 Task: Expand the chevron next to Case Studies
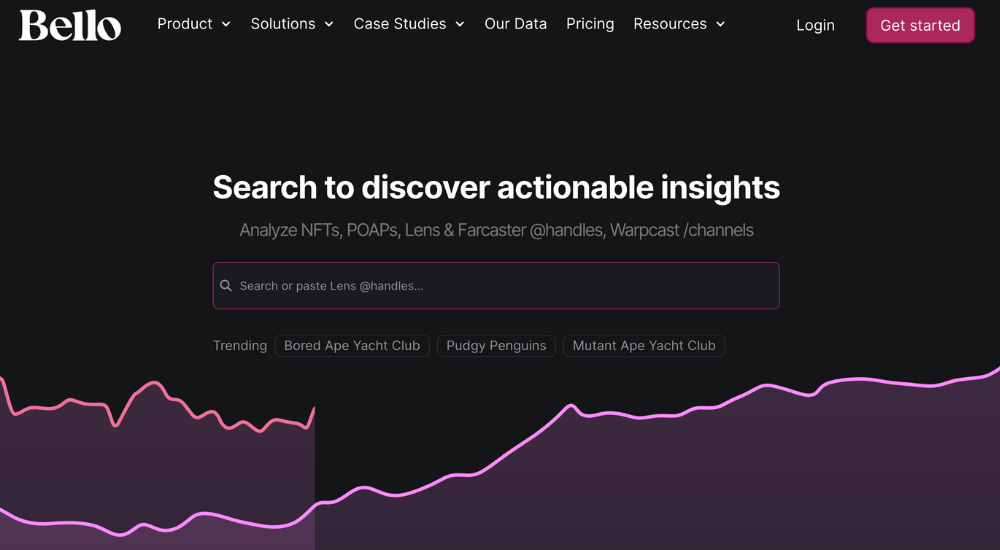coord(460,24)
